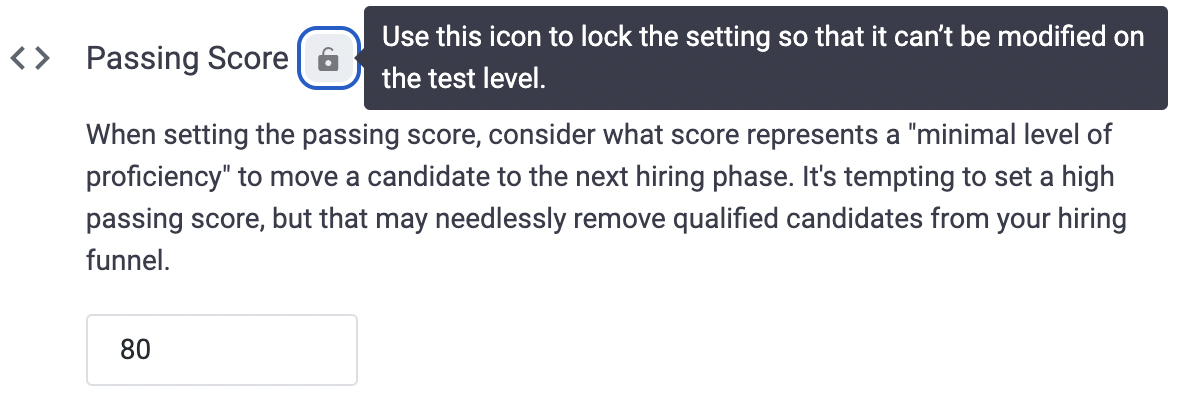The height and width of the screenshot is (394, 1178).
Task: Click the description line starting "When setting the passing score"
Action: pos(599,135)
